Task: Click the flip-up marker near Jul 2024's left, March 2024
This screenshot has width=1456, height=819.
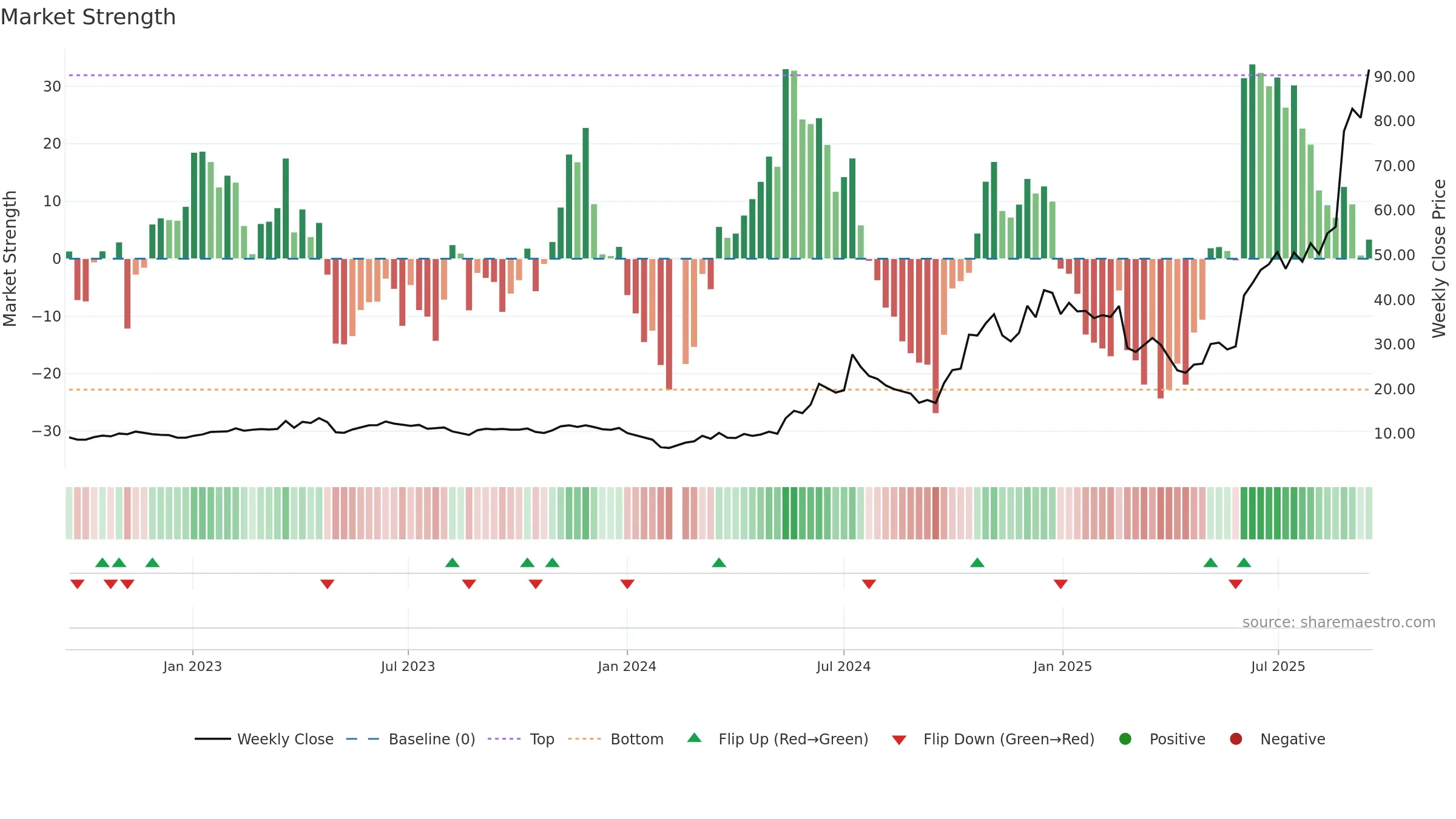Action: [719, 562]
